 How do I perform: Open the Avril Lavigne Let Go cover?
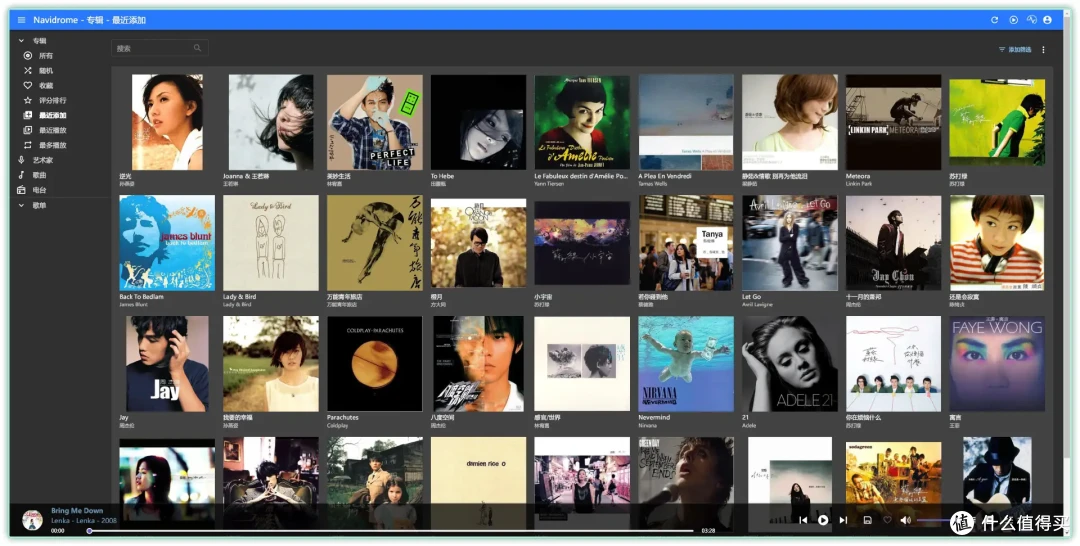[x=790, y=243]
